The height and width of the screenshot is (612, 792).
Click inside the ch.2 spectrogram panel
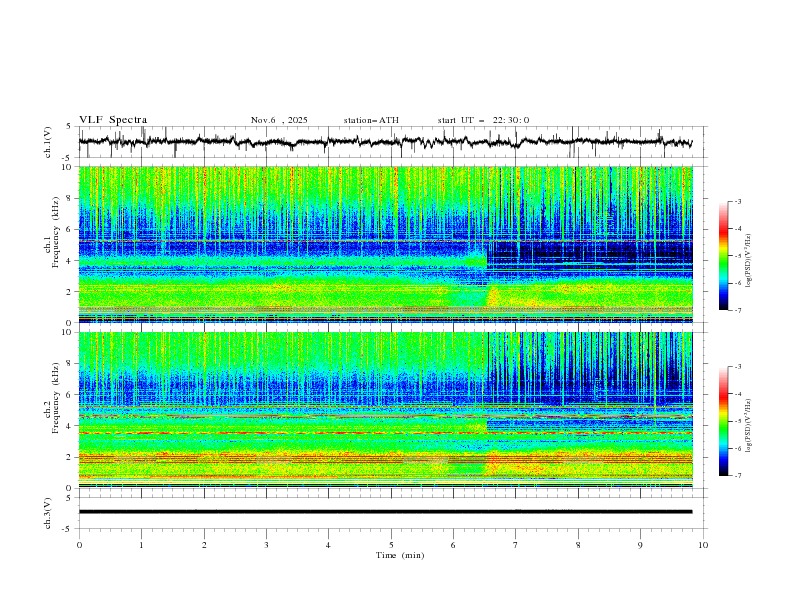click(385, 410)
